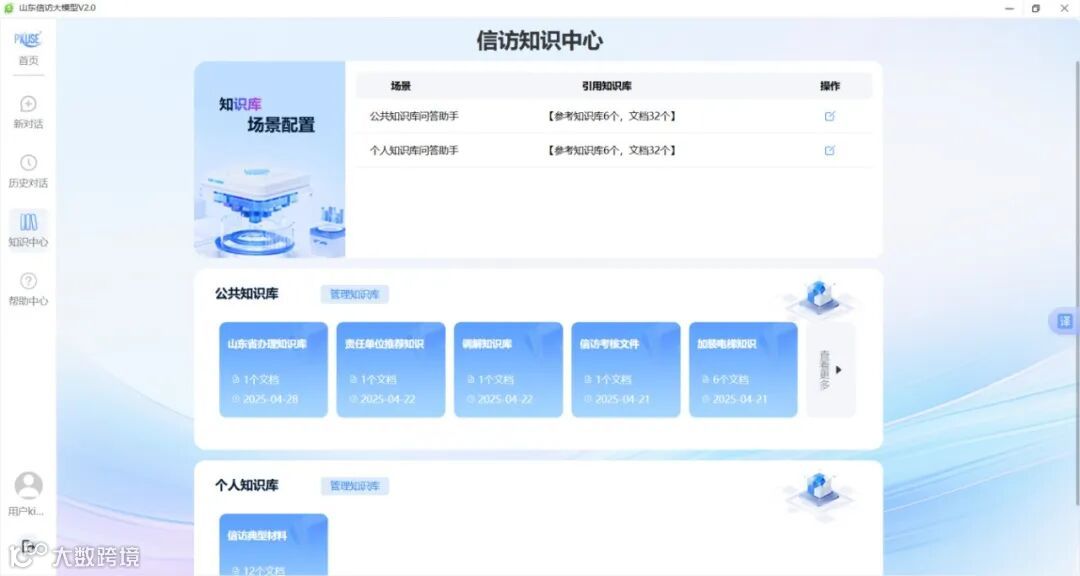Open the 调解知识库 card

(x=508, y=370)
